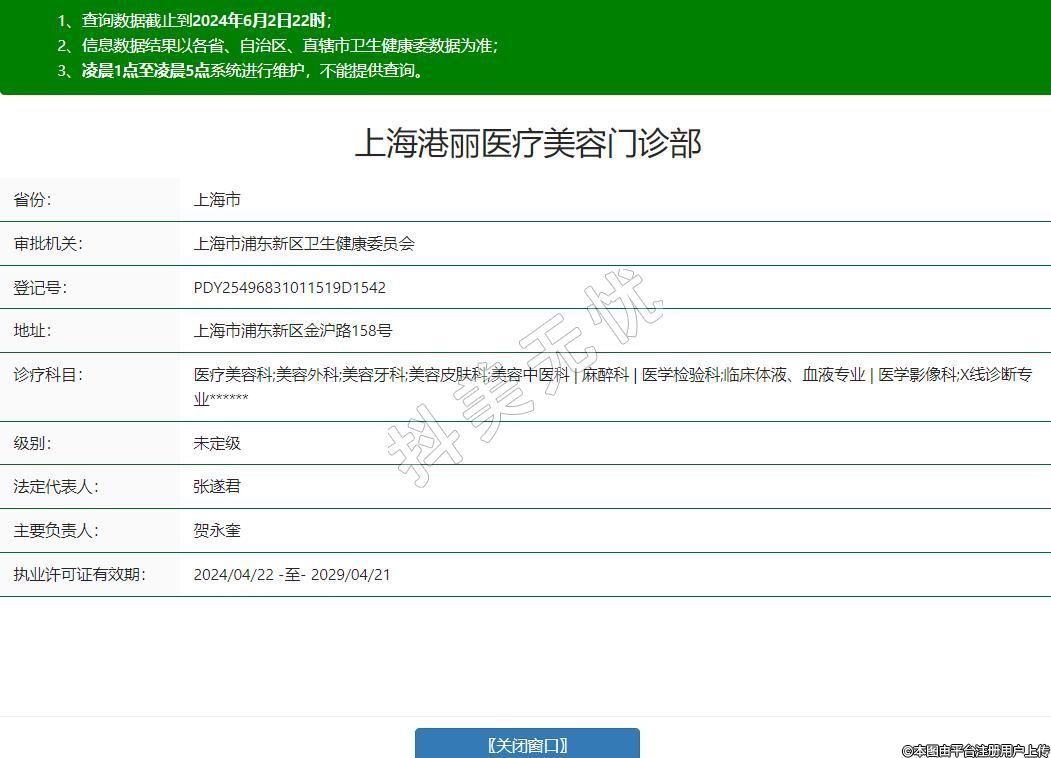
Task: Click the title 上海港丽医疗美容门诊部
Action: coord(527,143)
